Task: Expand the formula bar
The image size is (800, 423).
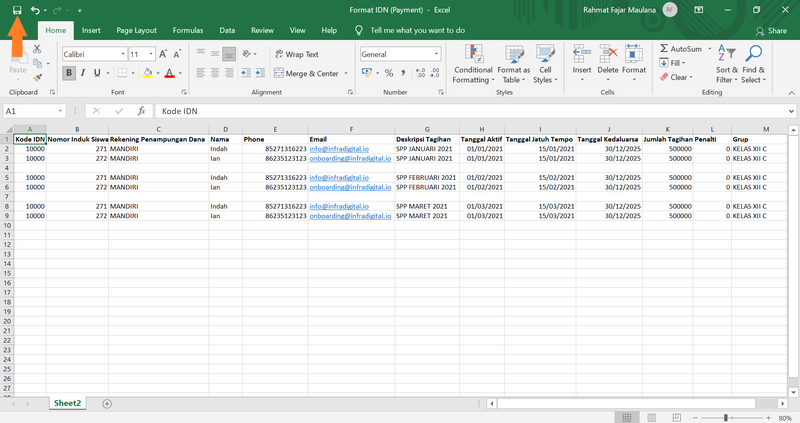Action: (791, 111)
